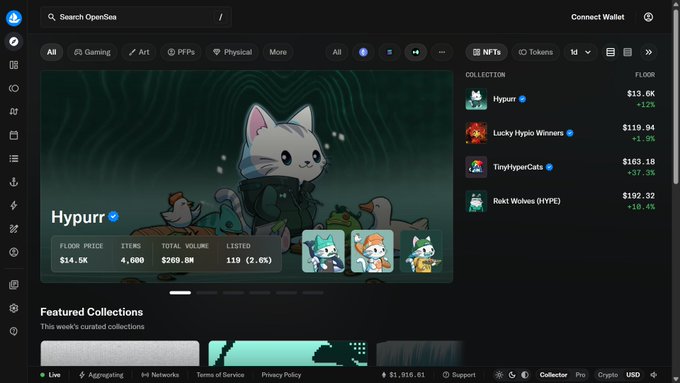Open the TinyHyperCats collection row

pyautogui.click(x=560, y=167)
